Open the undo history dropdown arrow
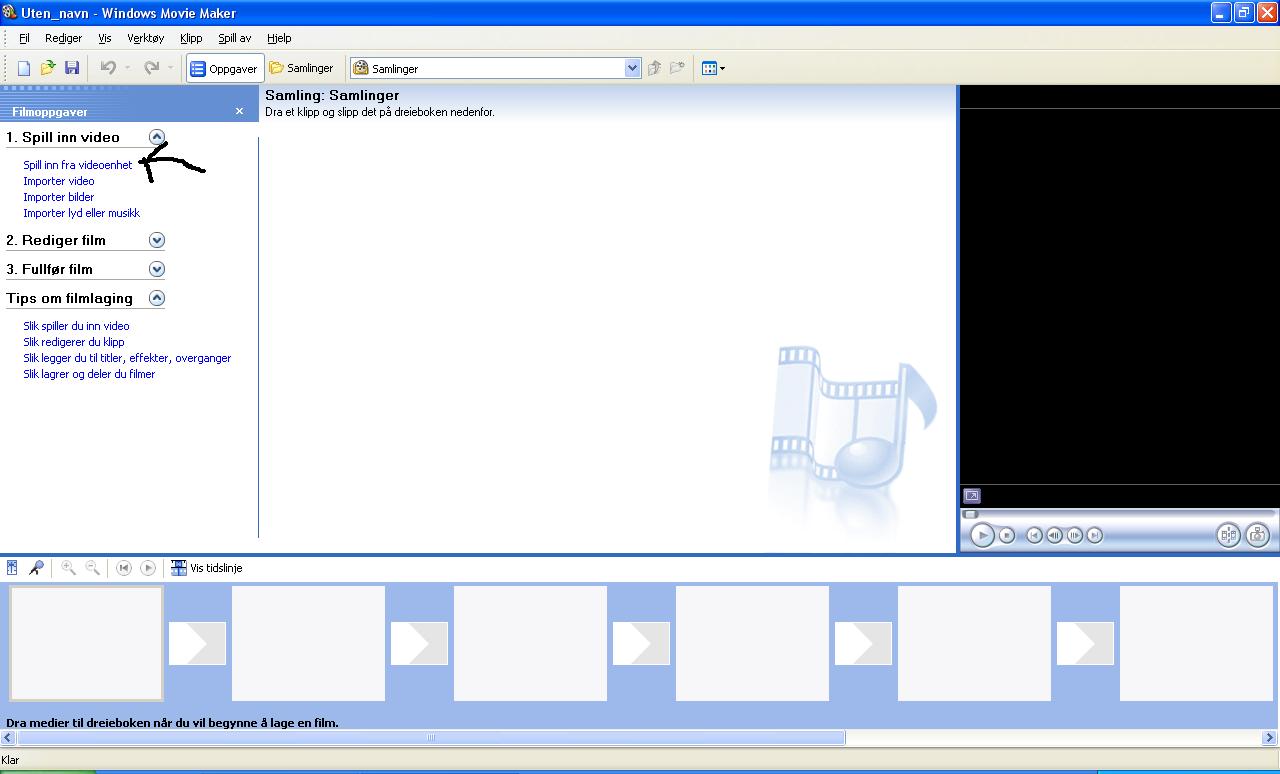 click(x=127, y=68)
